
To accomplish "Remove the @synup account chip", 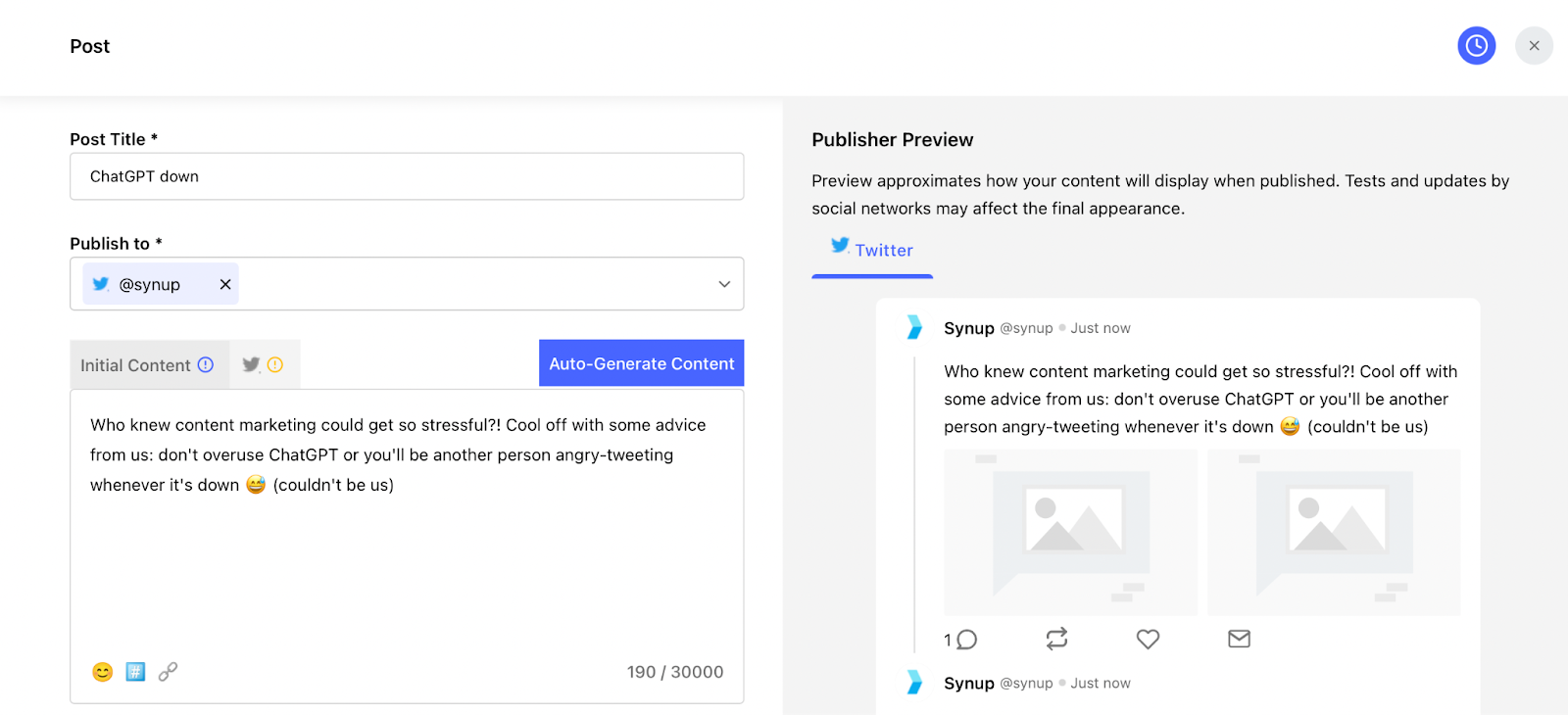I will point(225,284).
